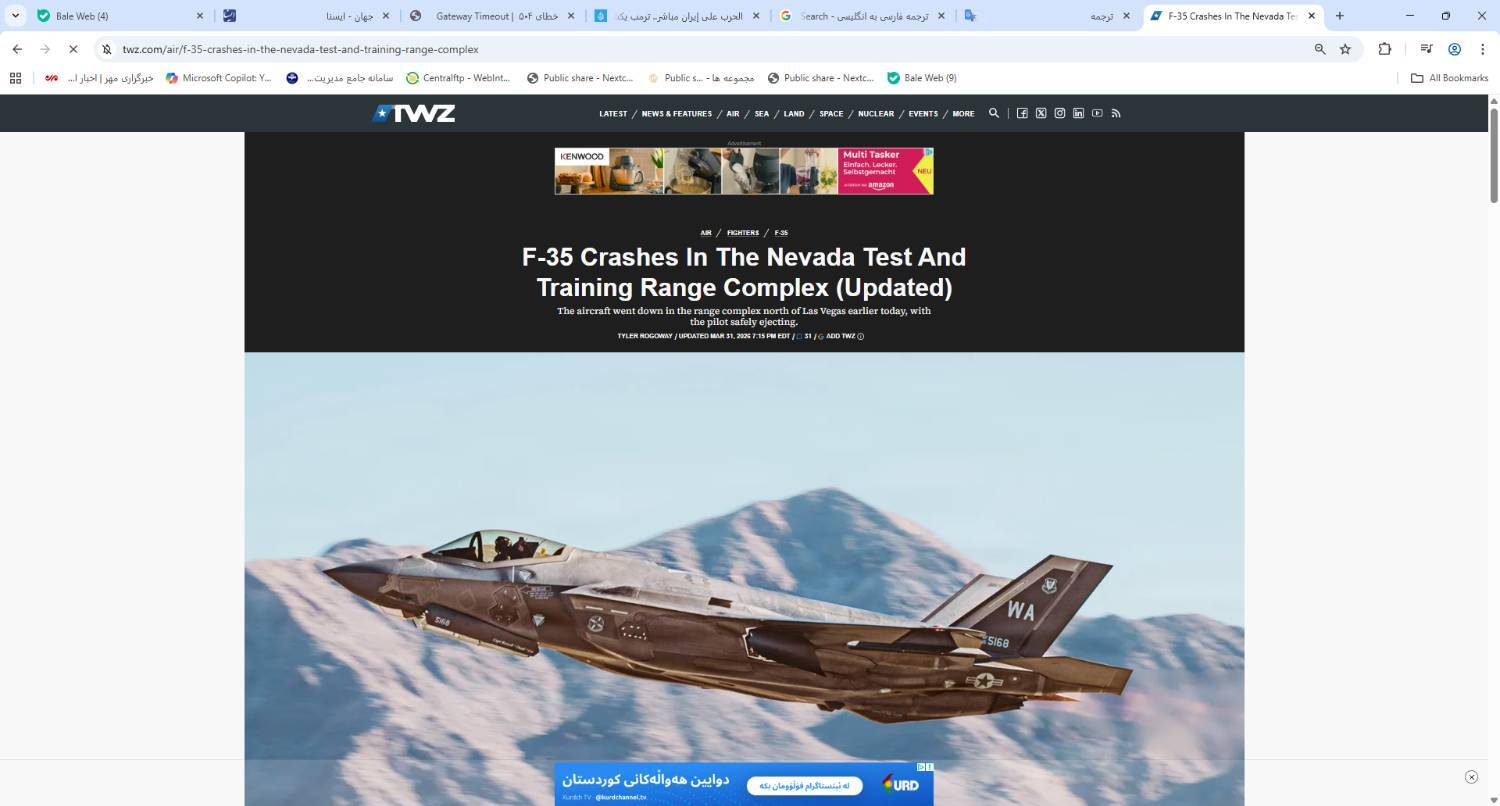Open TWZ RSS feed icon

[1116, 114]
